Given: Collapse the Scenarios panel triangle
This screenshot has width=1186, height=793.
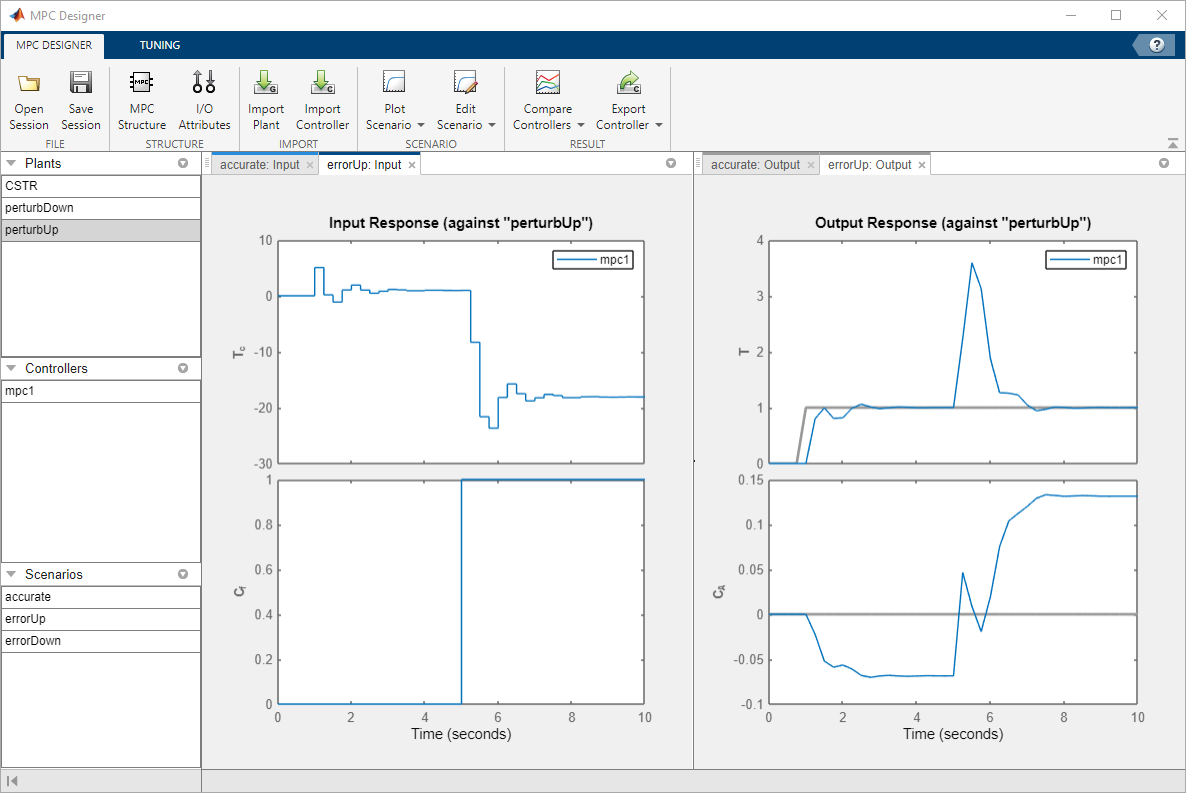Looking at the screenshot, I should click(x=11, y=574).
